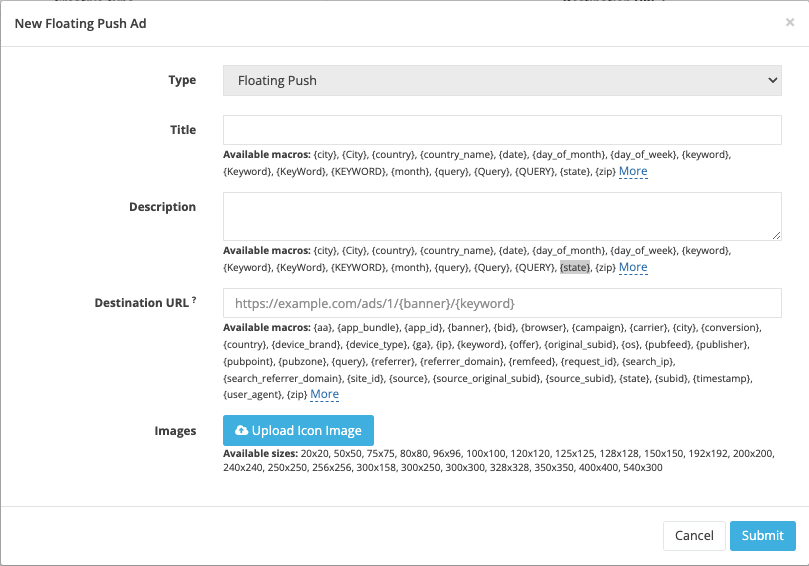Click the cloud upload icon
The image size is (809, 566).
pyautogui.click(x=241, y=430)
